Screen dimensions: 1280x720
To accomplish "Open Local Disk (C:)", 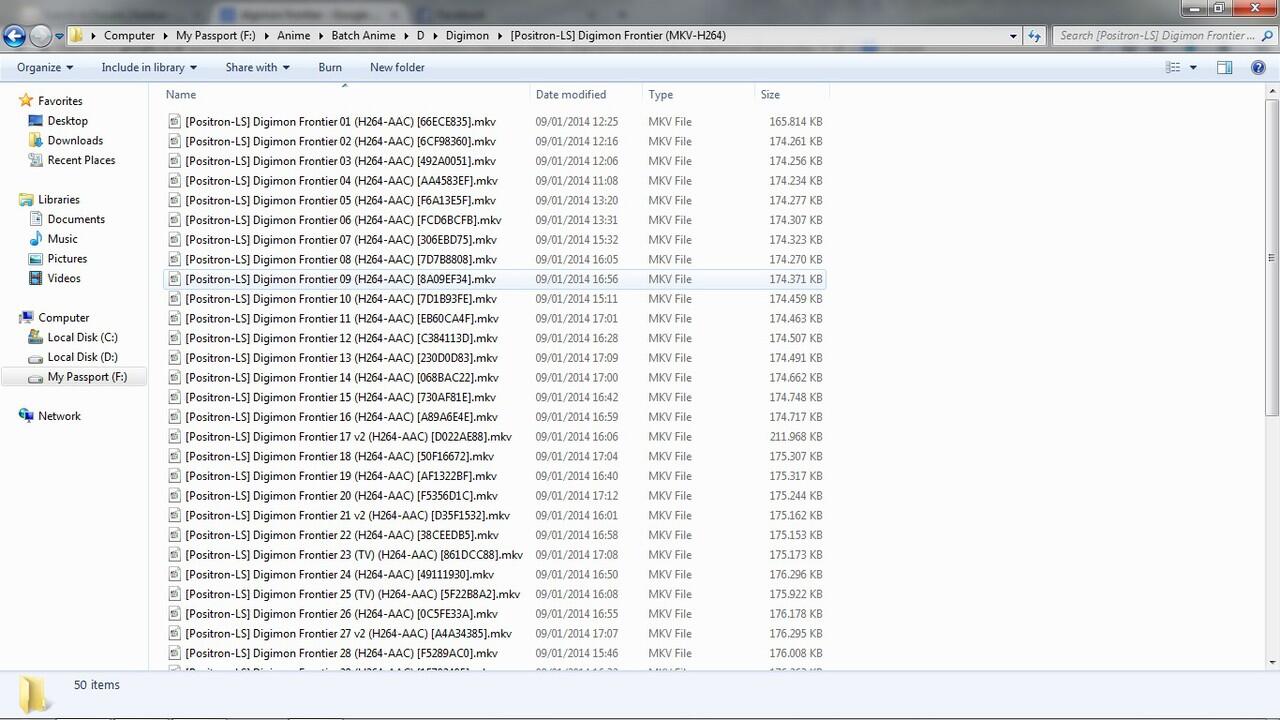I will (82, 337).
